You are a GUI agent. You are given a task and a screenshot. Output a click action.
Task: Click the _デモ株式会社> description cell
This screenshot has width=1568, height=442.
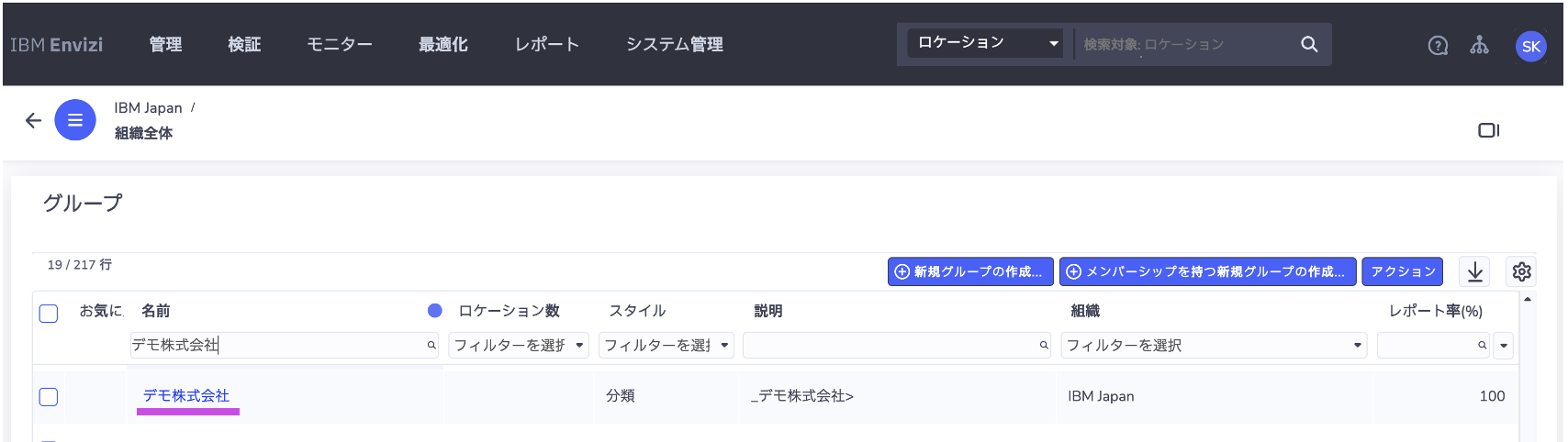pos(802,396)
